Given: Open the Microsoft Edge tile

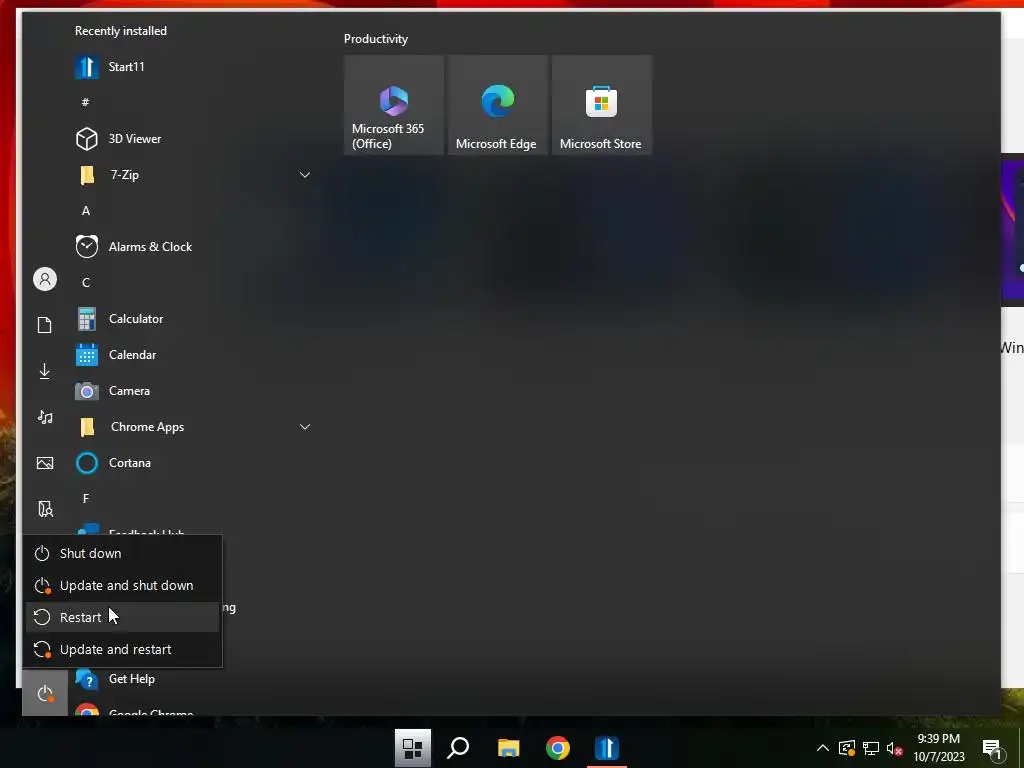Looking at the screenshot, I should click(x=498, y=105).
